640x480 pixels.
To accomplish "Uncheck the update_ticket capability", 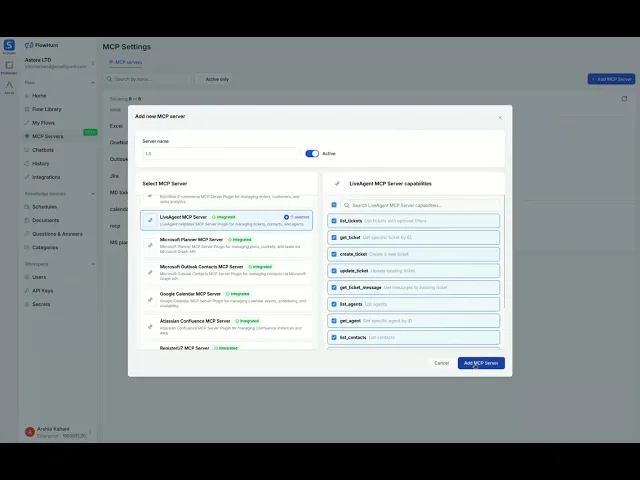I will pos(334,271).
